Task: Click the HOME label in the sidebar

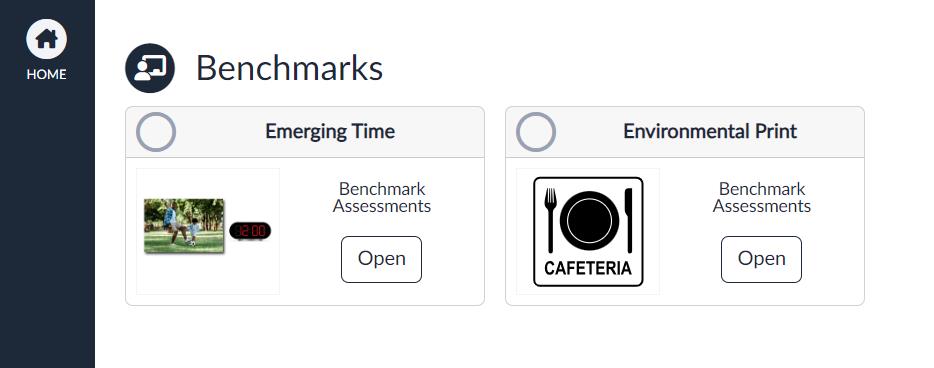Action: tap(46, 74)
